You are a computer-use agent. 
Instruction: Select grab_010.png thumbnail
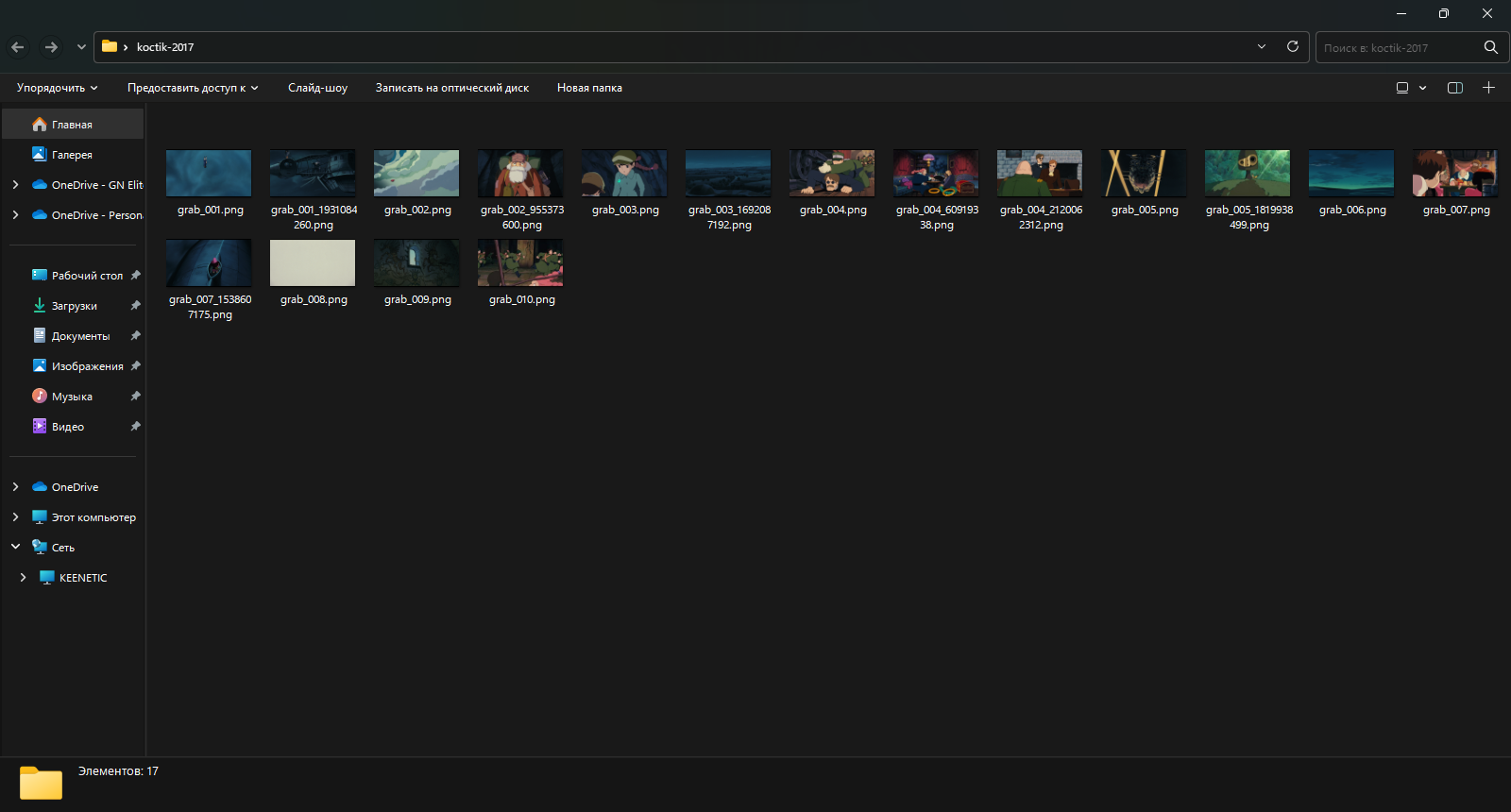[520, 262]
